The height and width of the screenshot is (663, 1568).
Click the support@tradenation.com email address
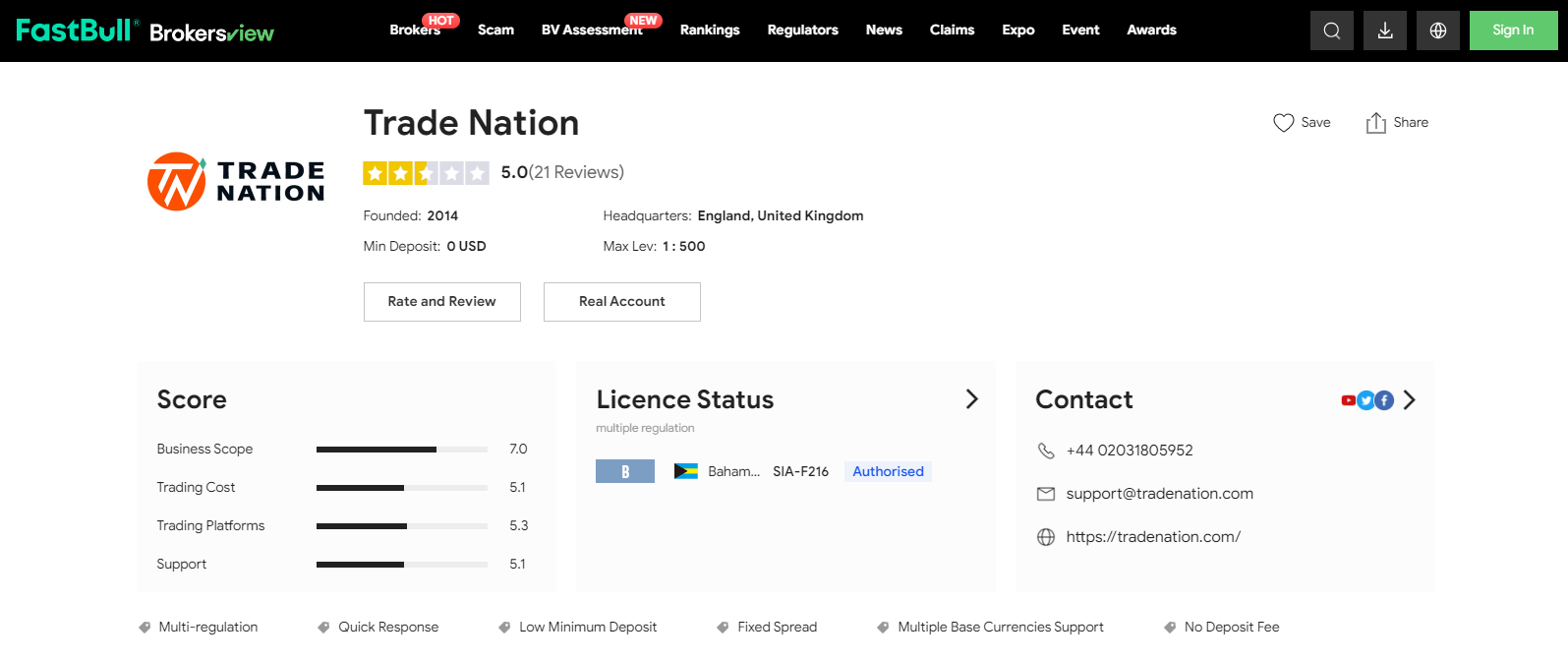[x=1159, y=494]
